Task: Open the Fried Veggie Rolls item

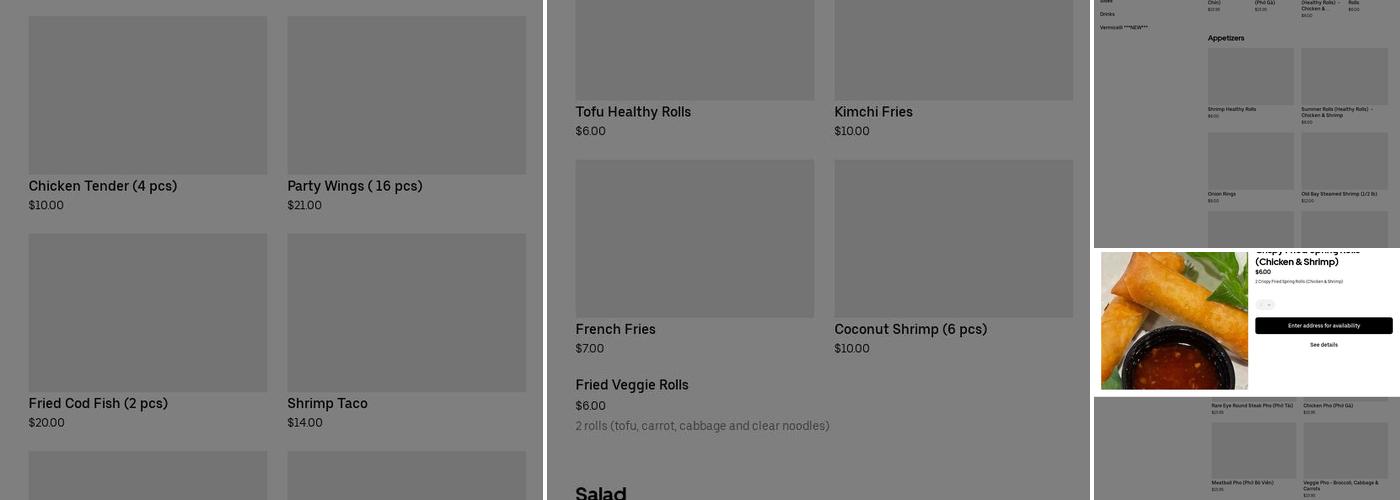Action: coord(632,386)
